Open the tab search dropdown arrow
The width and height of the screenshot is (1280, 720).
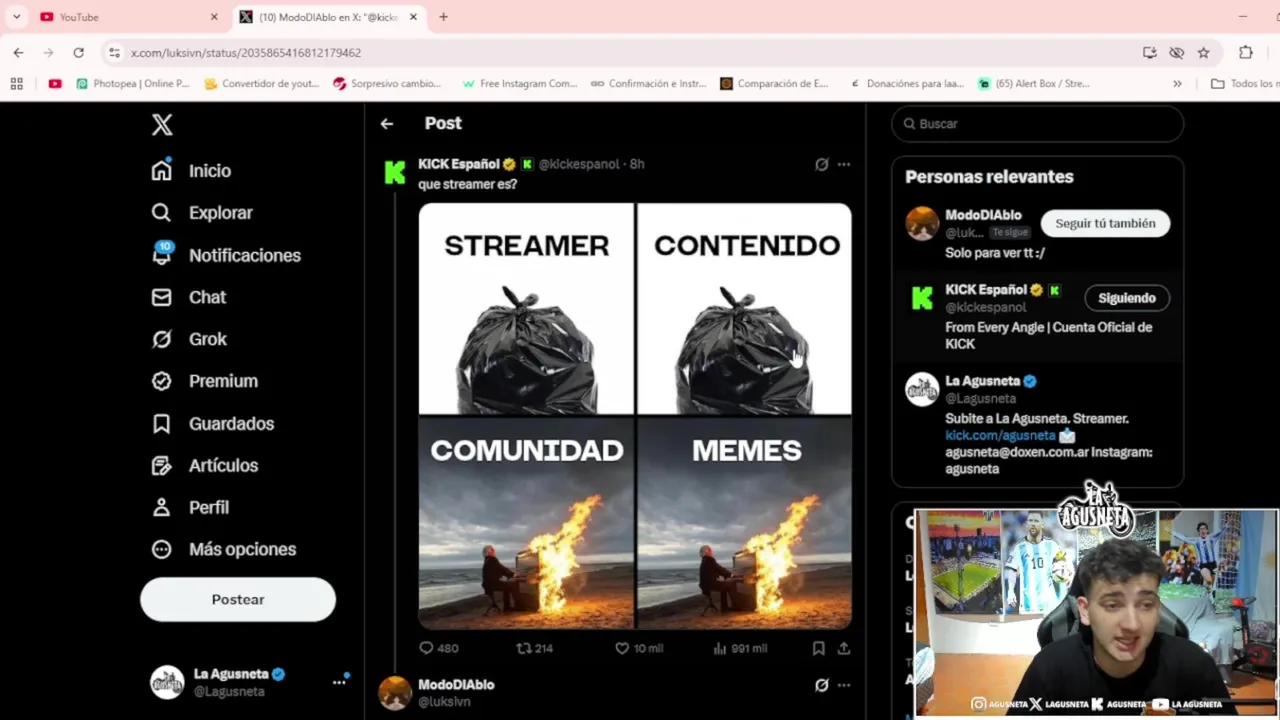click(x=16, y=17)
